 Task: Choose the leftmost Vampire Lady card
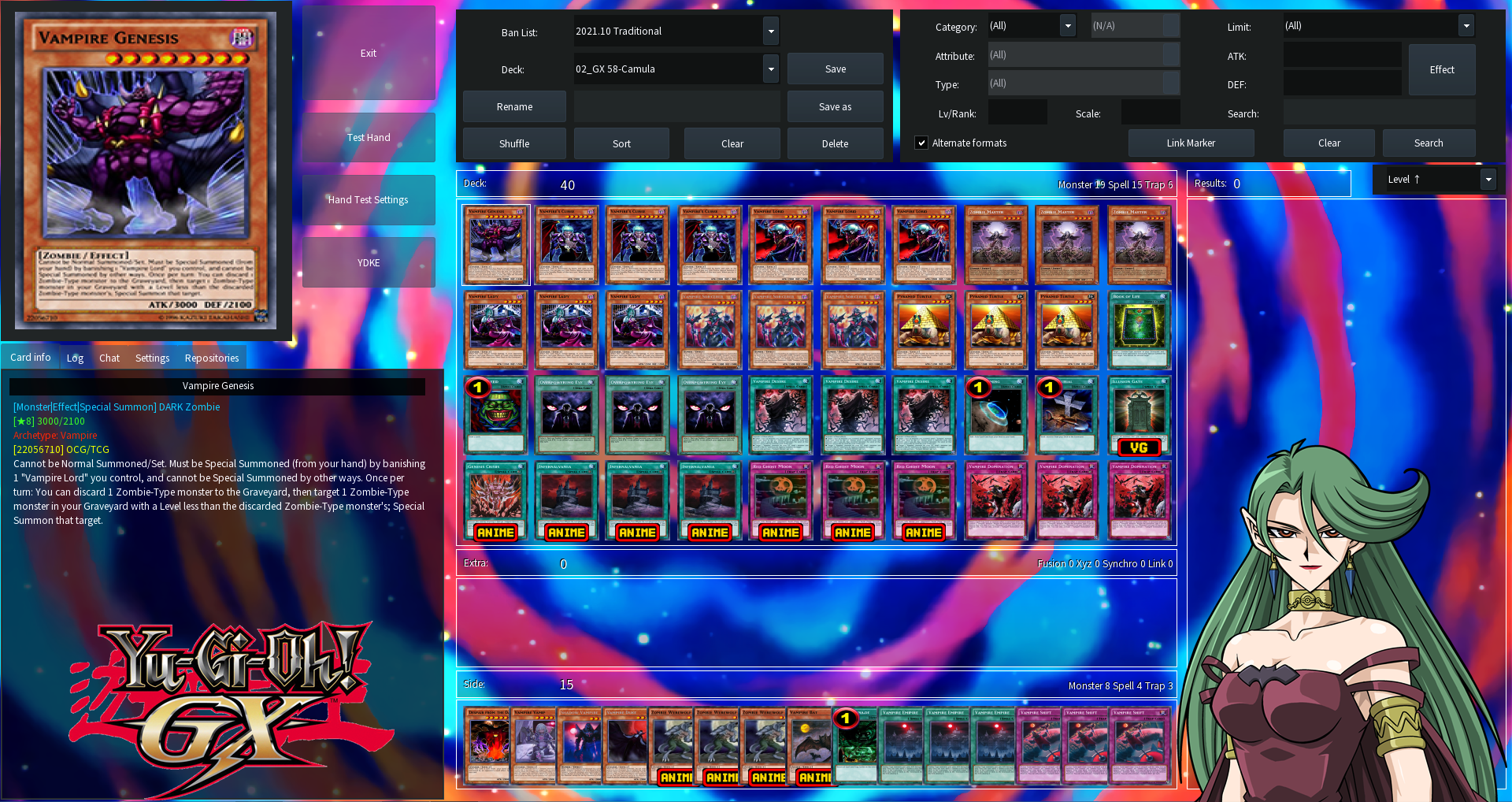(495, 330)
